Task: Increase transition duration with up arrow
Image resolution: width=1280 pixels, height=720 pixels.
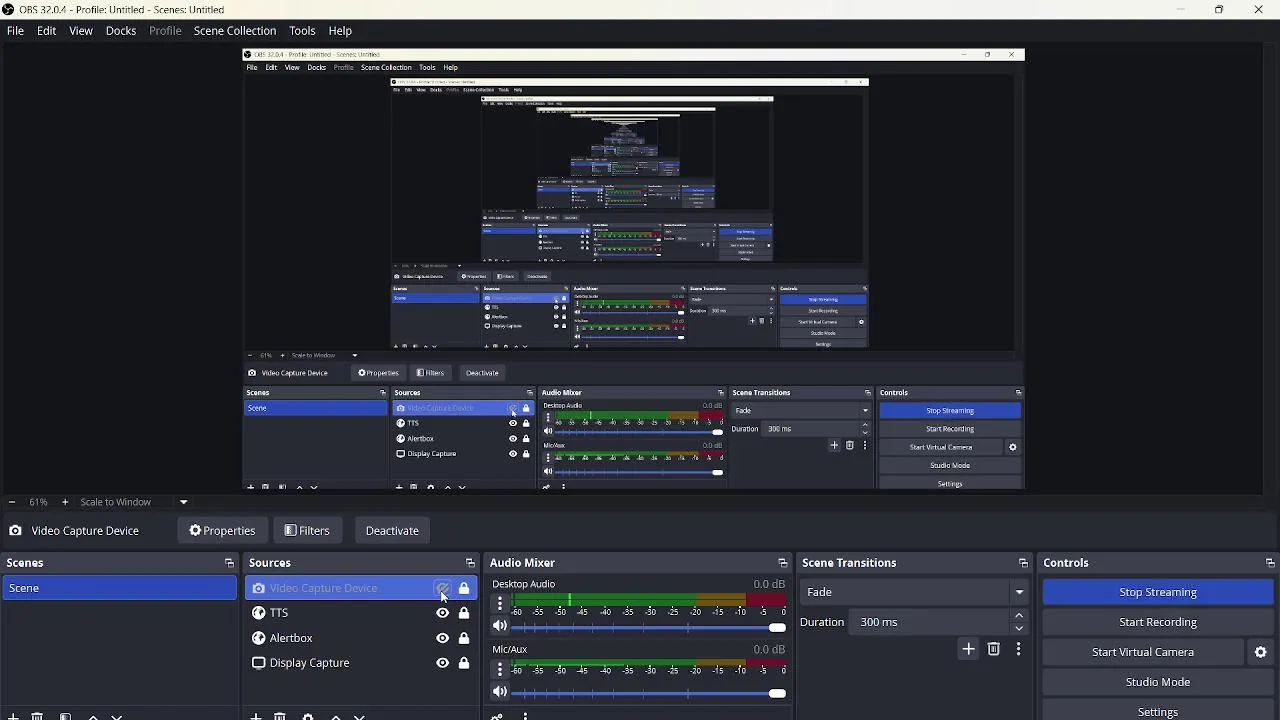Action: 1019,616
